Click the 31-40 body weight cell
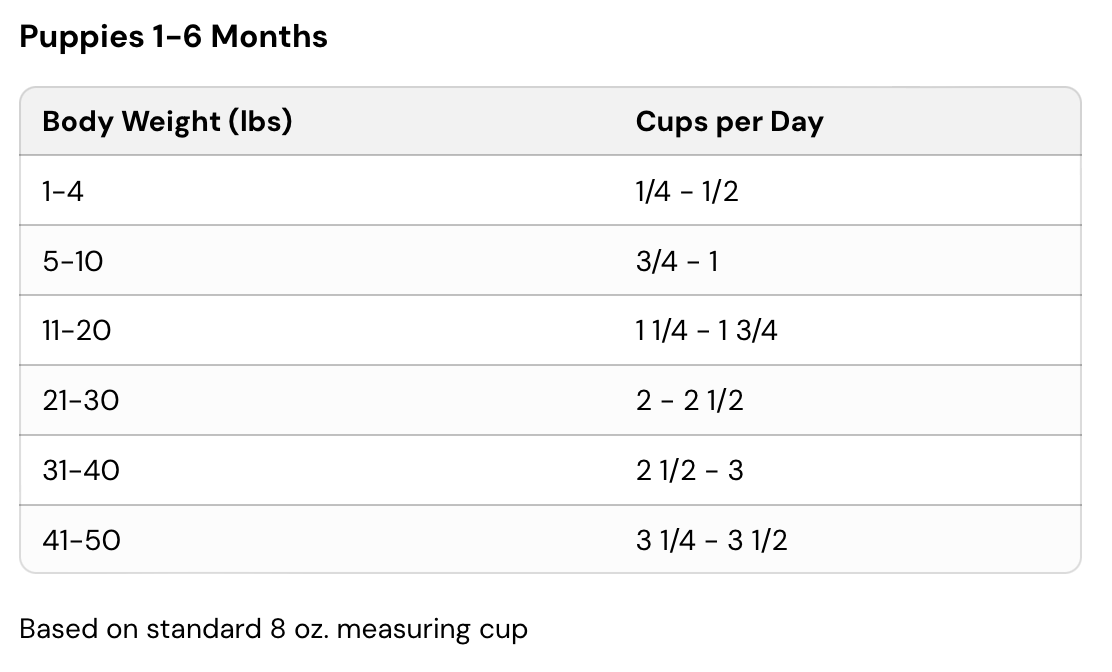The height and width of the screenshot is (672, 1112). pyautogui.click(x=81, y=470)
